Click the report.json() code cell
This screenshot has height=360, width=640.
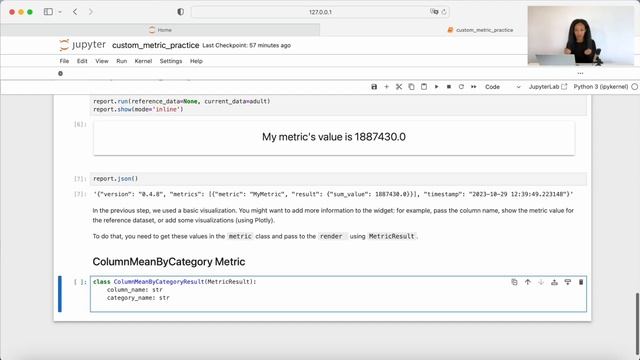tap(338, 179)
